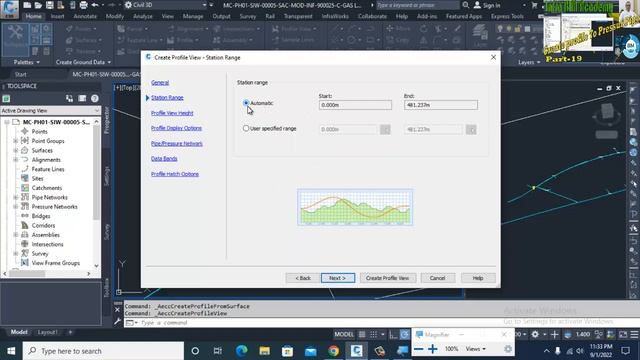This screenshot has width=640, height=360.
Task: Click the Toolspace help icon
Action: pyautogui.click(x=95, y=98)
